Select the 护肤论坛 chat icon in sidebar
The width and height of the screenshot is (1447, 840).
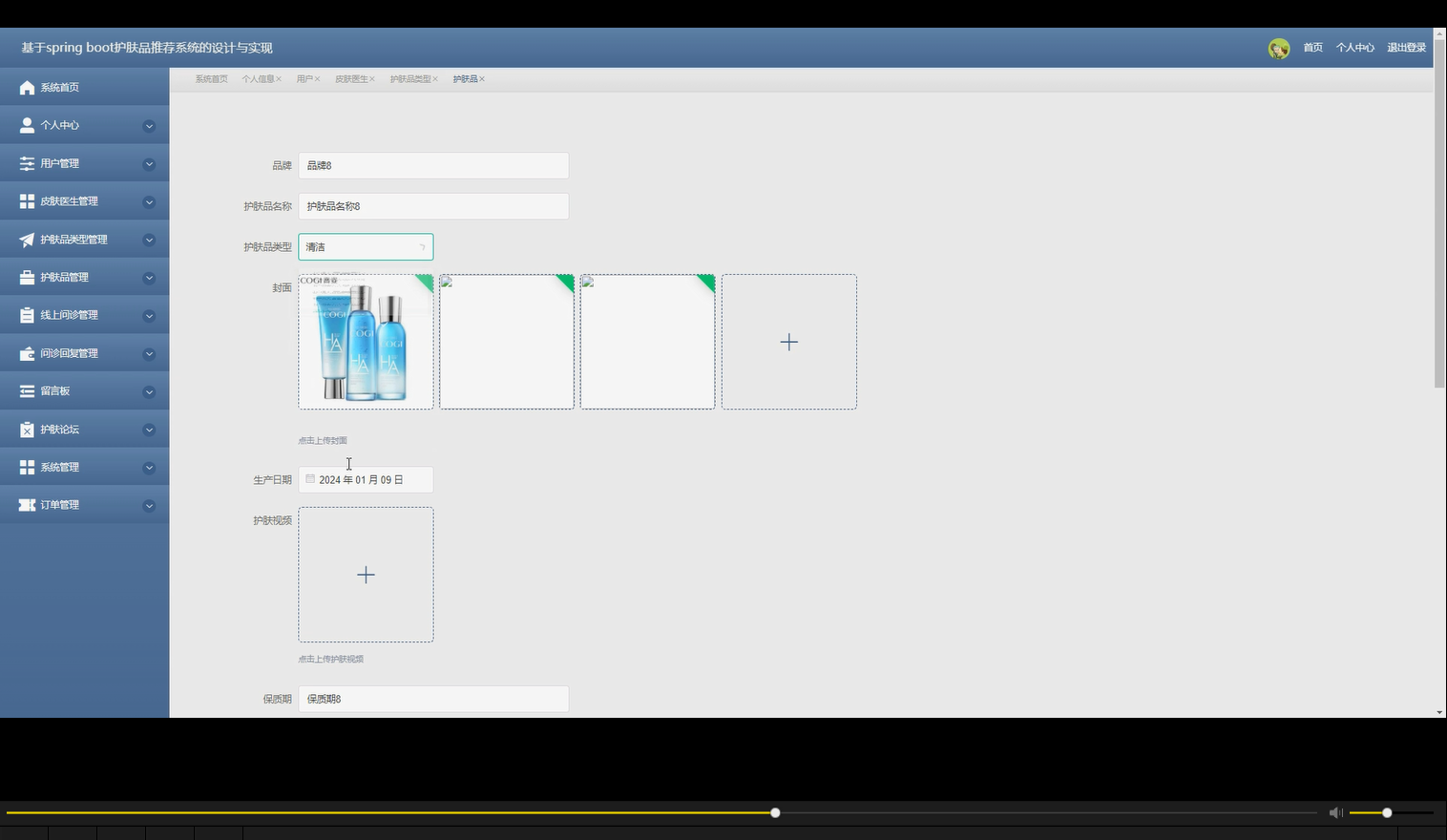tap(26, 429)
